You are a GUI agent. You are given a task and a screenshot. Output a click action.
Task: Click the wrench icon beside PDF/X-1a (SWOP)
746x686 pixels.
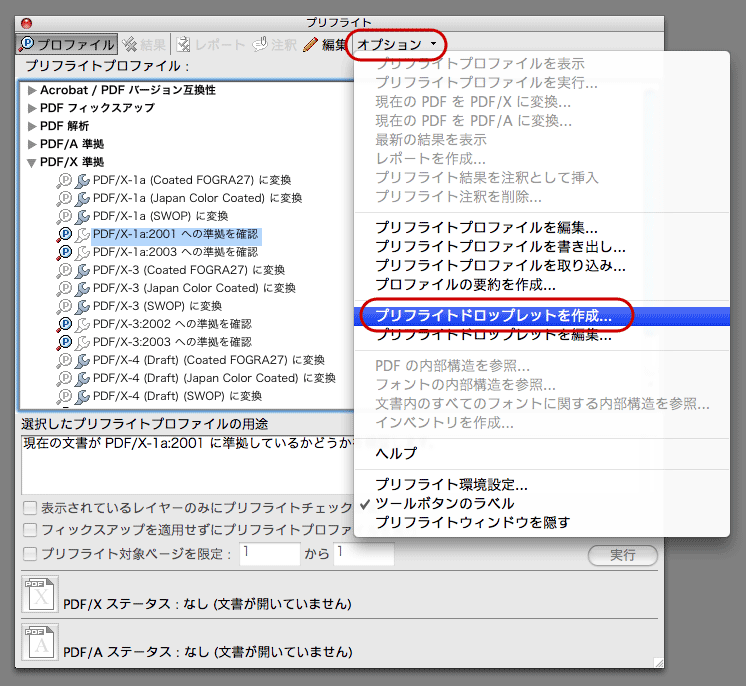(x=82, y=216)
